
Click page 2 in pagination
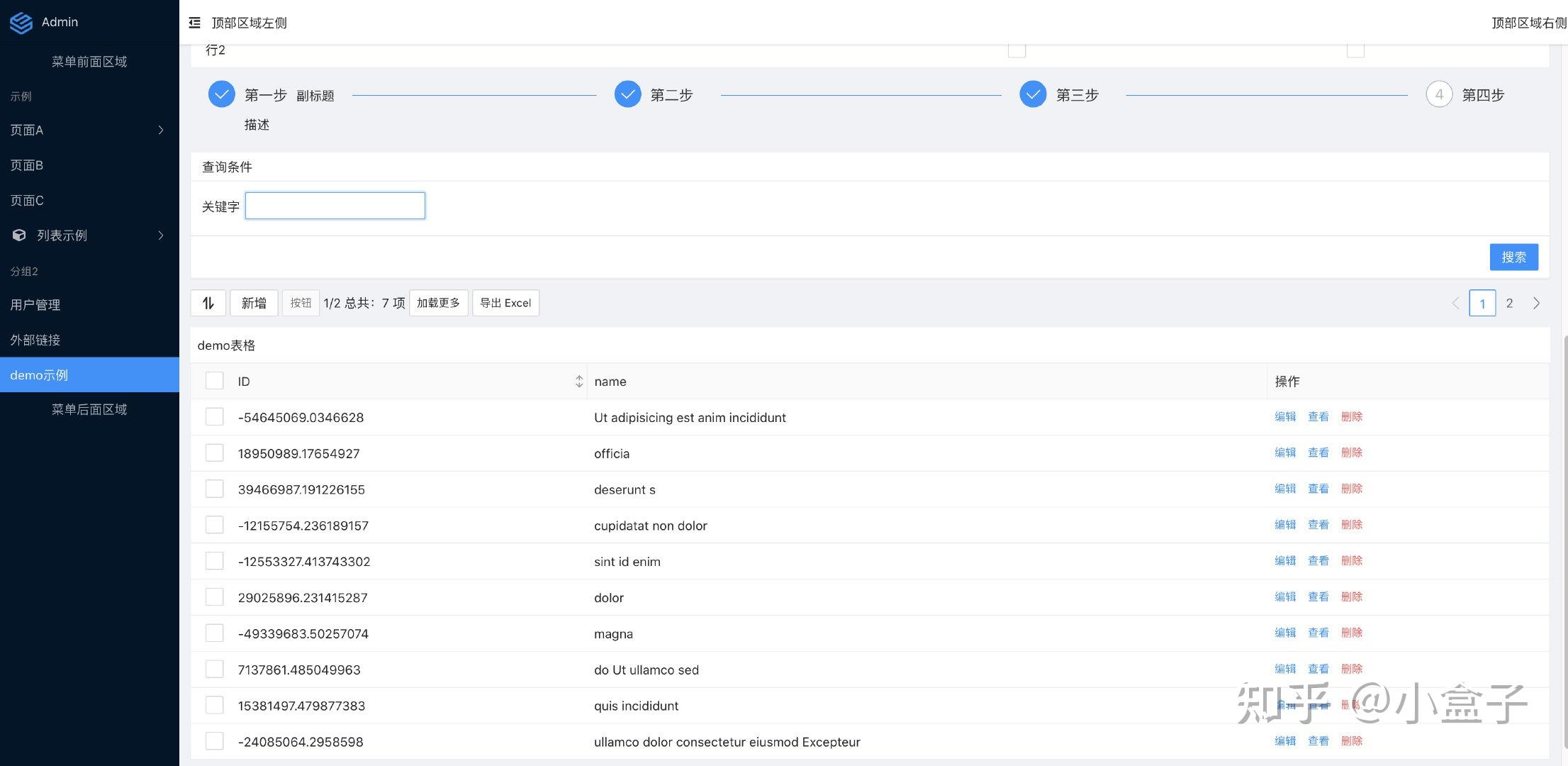coord(1509,303)
